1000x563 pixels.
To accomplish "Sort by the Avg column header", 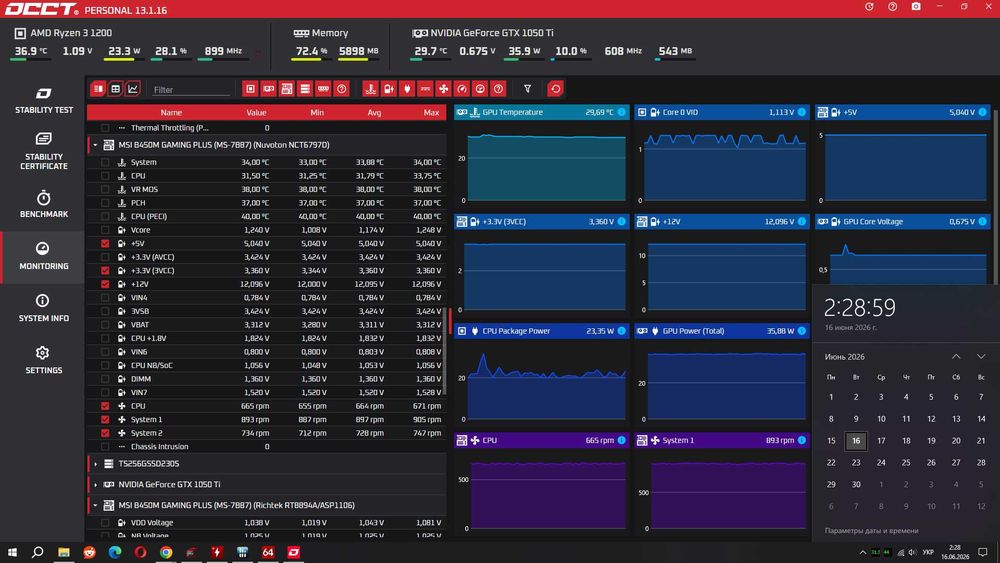I will [x=374, y=113].
